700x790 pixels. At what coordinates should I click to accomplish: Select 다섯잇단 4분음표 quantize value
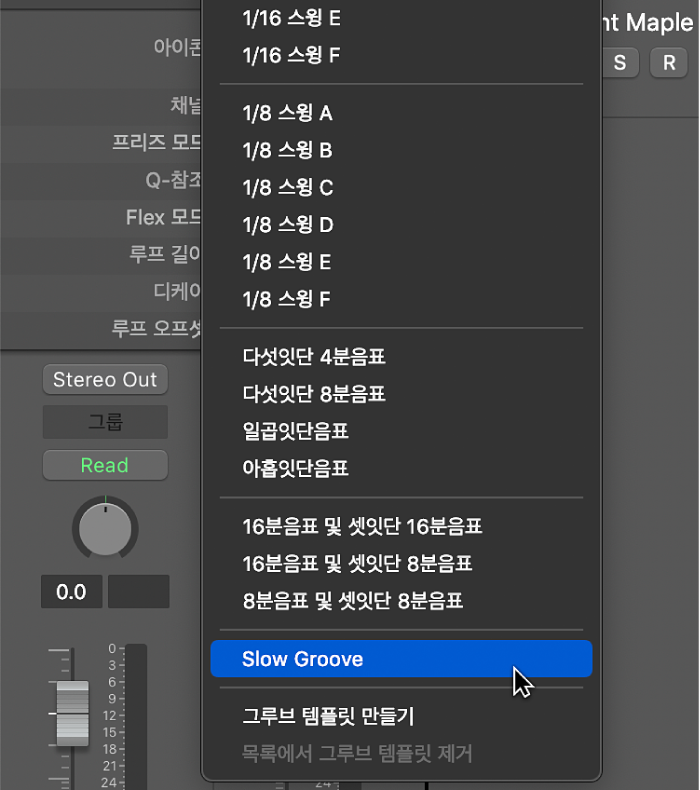(401, 357)
